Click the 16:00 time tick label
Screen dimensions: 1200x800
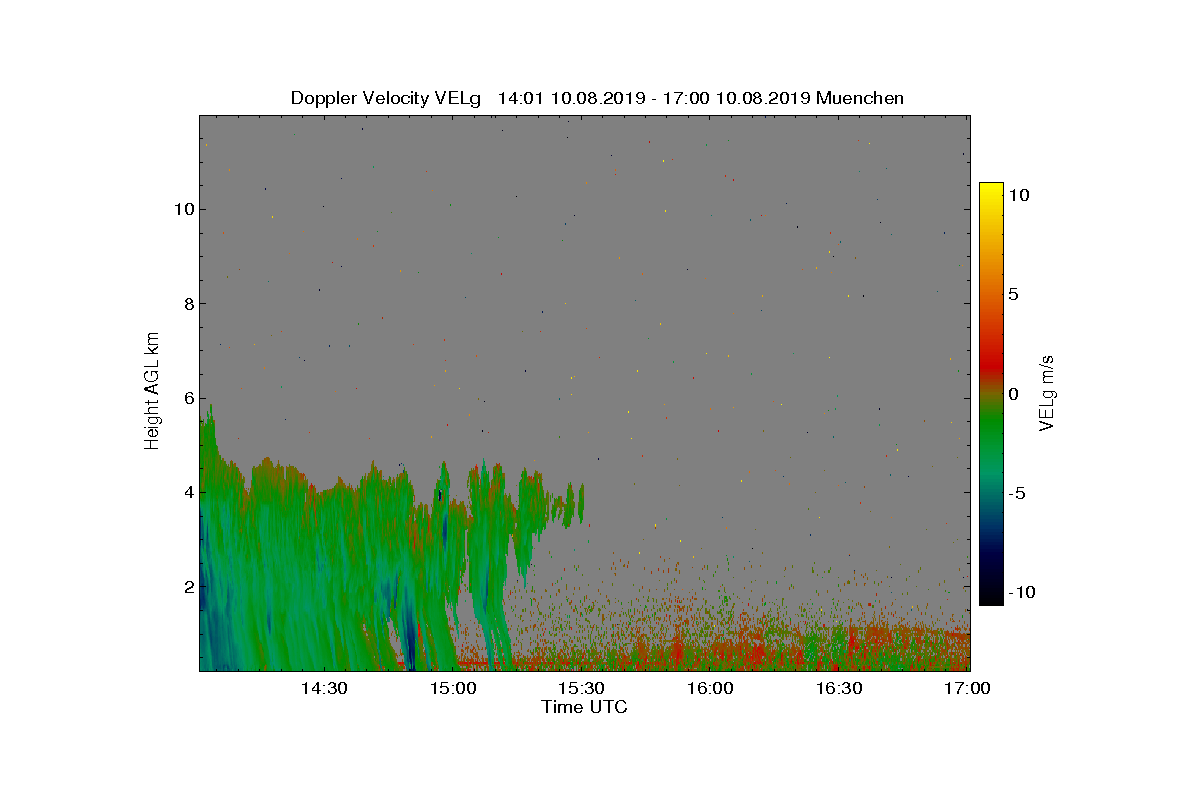(711, 688)
